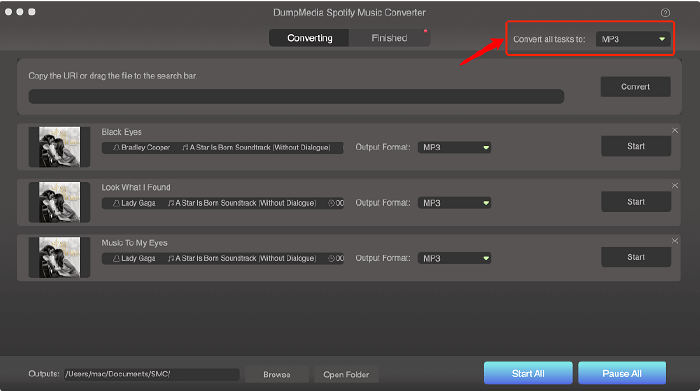Start converting the Black Eyes track

[x=636, y=146]
